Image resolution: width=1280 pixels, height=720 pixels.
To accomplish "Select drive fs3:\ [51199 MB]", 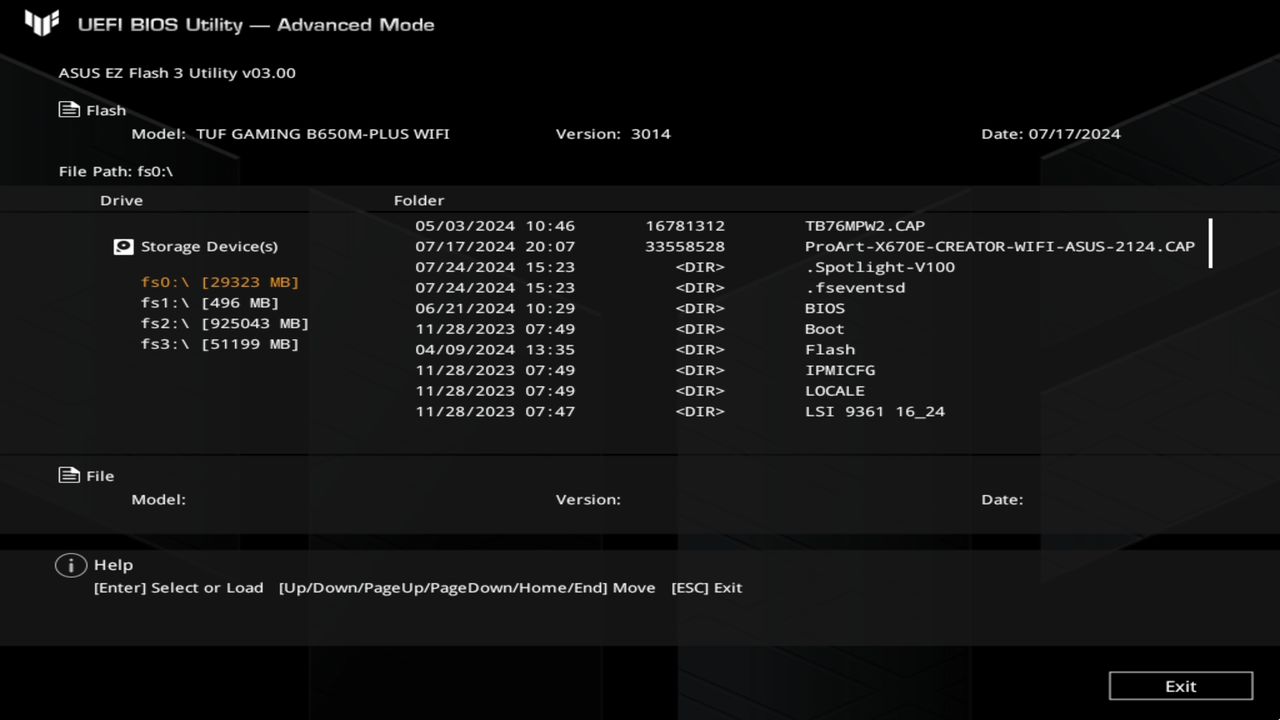I will [x=220, y=344].
